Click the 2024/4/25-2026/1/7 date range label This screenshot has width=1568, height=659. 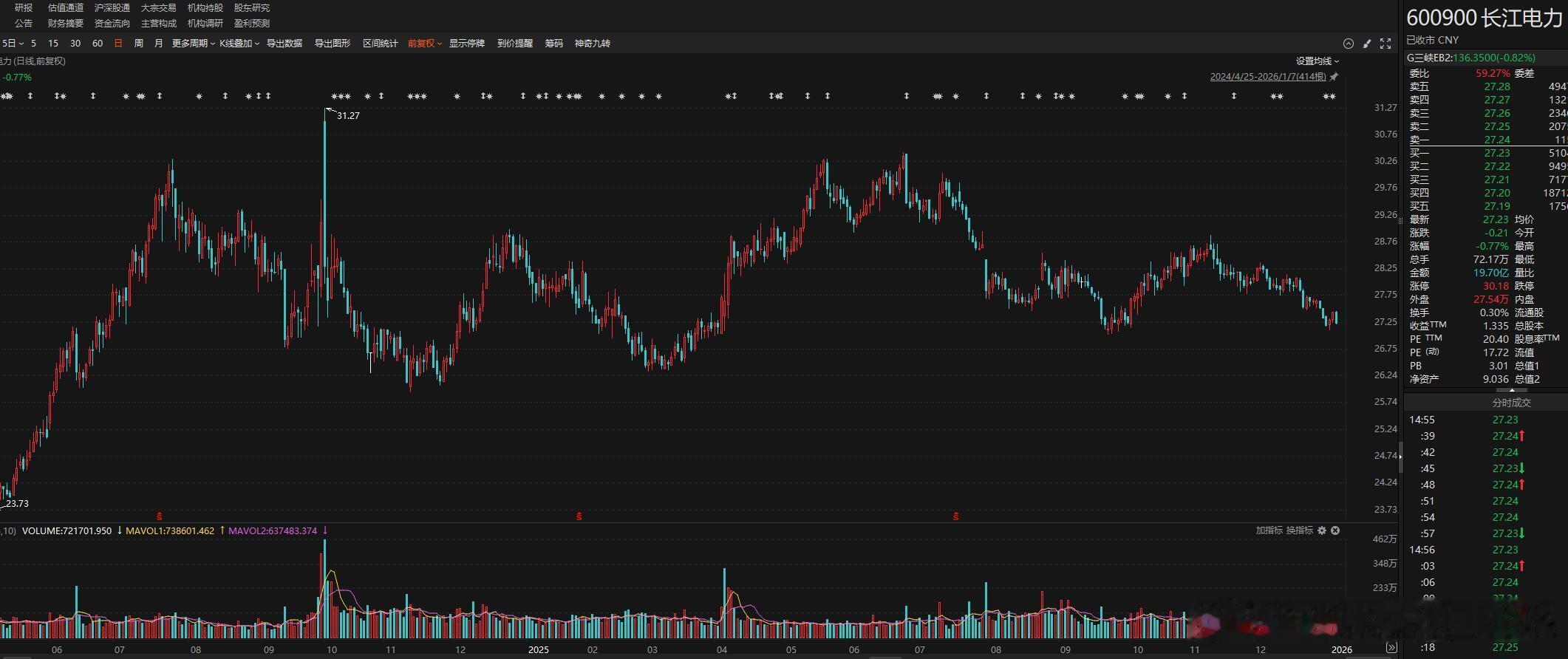pos(1267,77)
